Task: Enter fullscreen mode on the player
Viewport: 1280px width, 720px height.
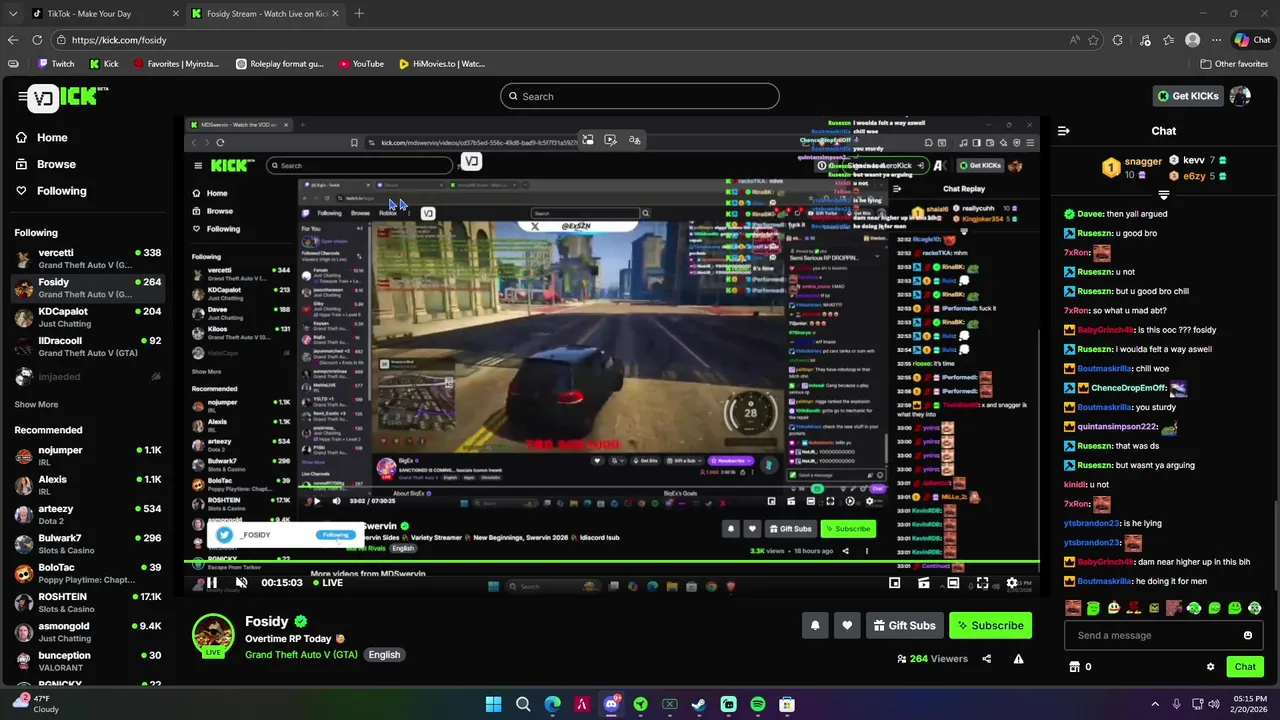Action: [x=983, y=583]
